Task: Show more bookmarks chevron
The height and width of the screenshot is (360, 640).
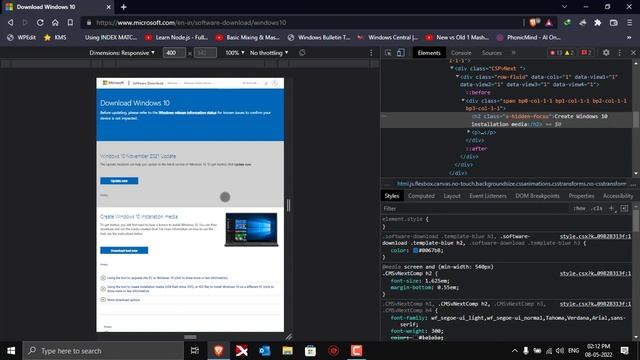Action: [629, 38]
